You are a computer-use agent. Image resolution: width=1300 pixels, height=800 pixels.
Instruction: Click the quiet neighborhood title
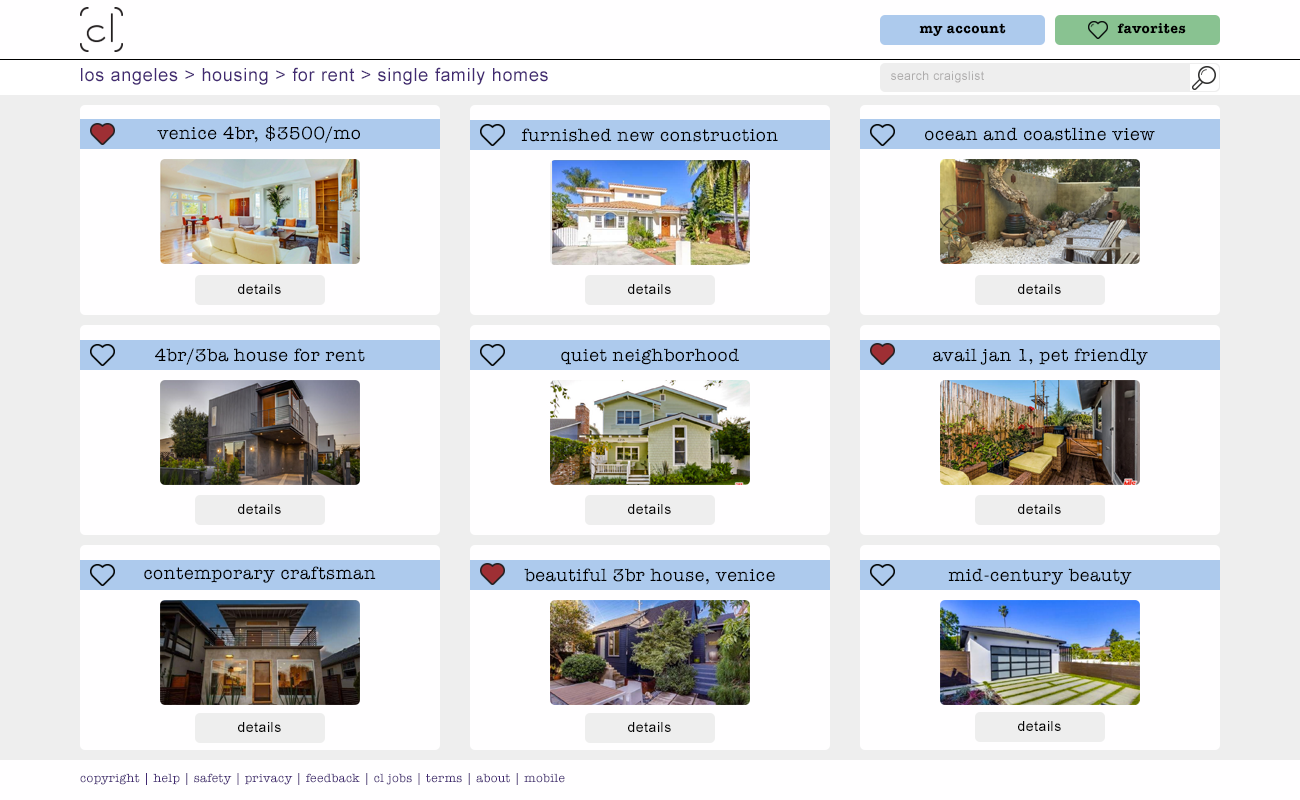[650, 355]
